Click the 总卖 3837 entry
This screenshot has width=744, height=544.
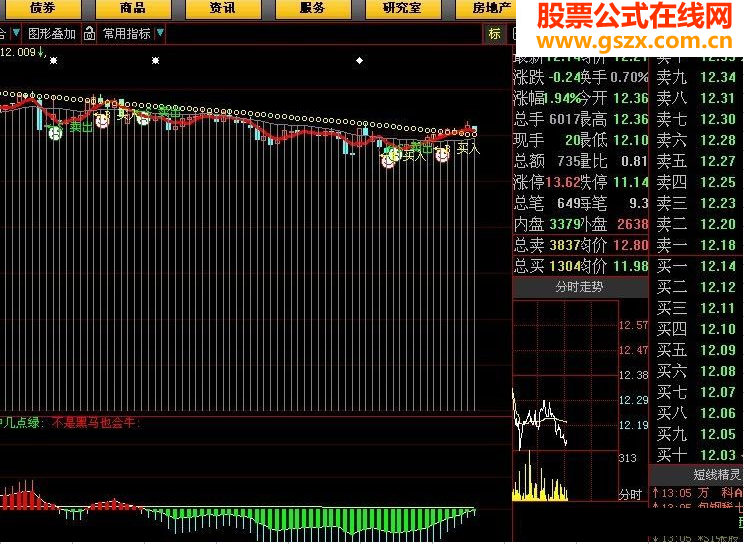coord(547,245)
